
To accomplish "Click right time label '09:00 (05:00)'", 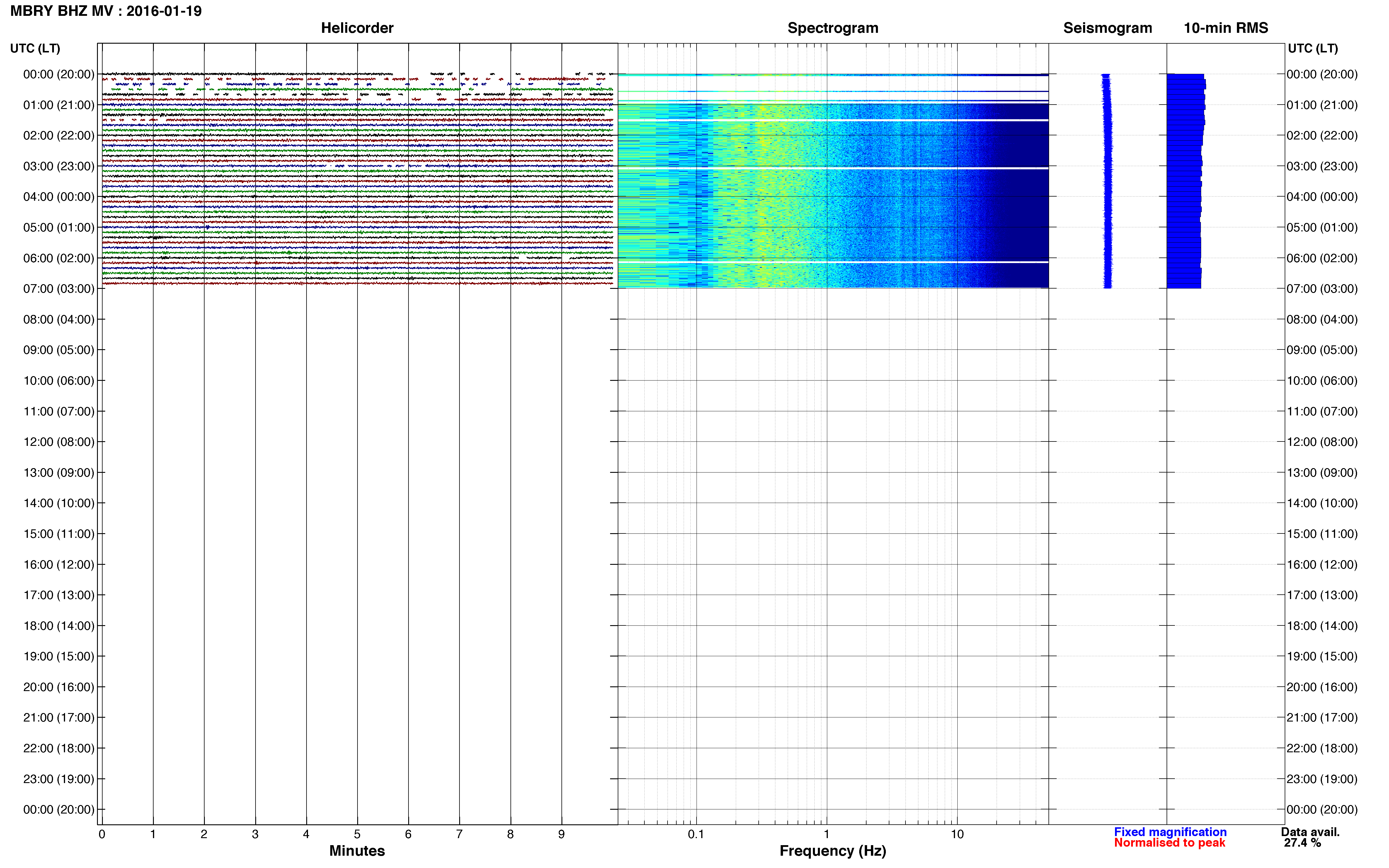I will pos(1322,349).
